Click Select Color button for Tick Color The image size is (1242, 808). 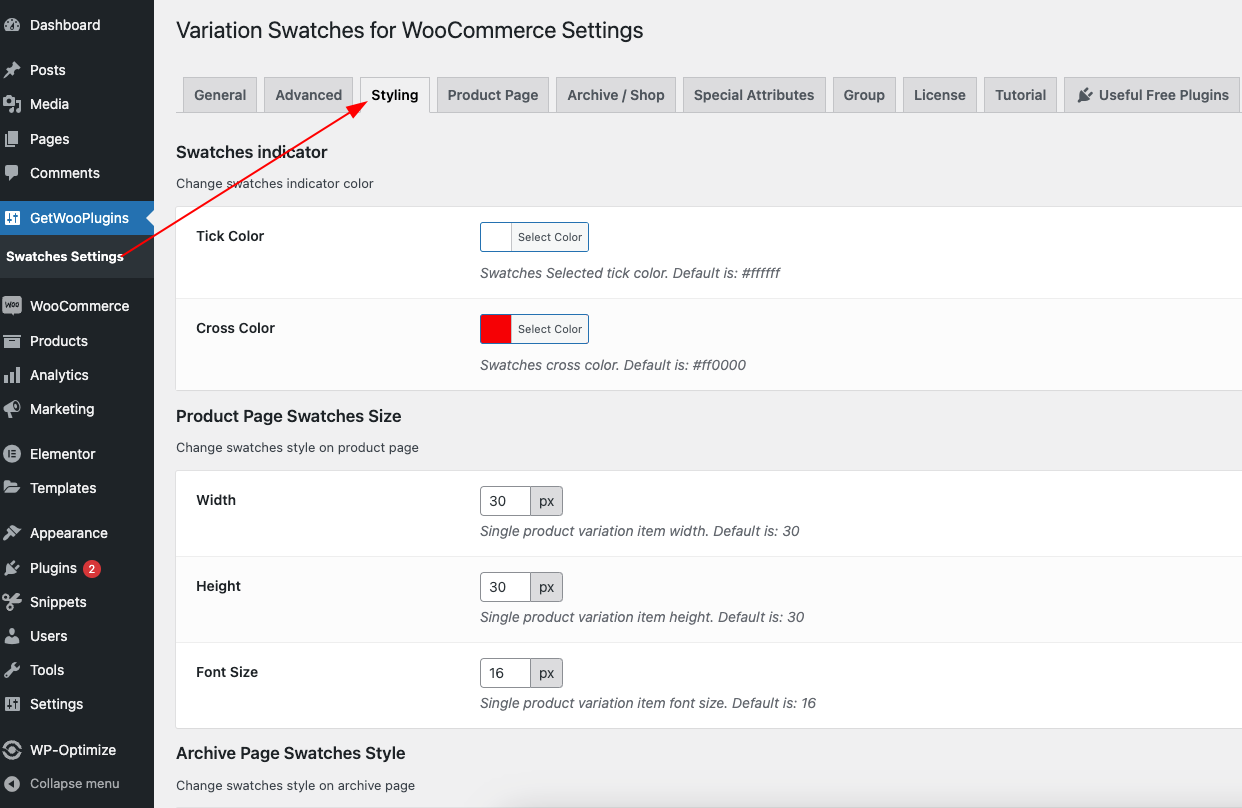(550, 237)
